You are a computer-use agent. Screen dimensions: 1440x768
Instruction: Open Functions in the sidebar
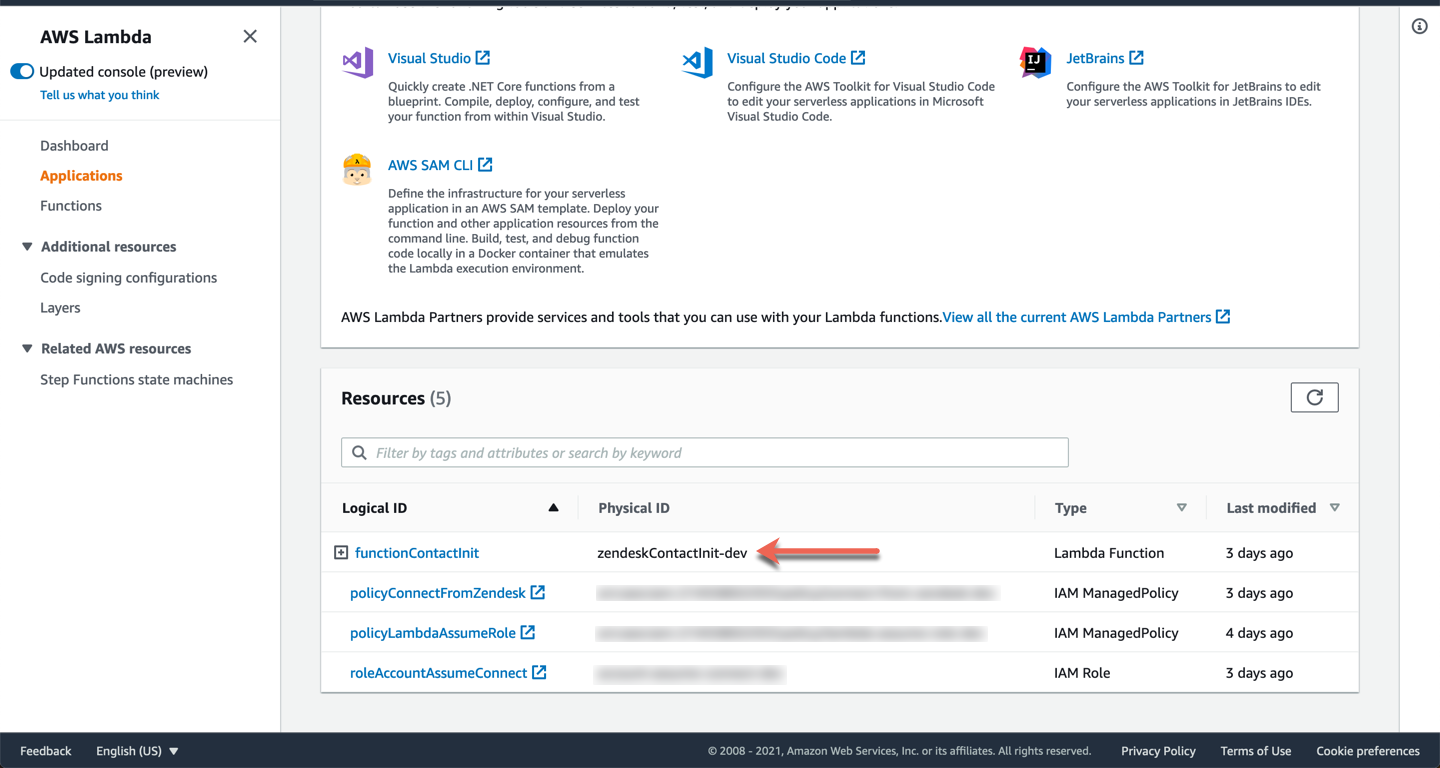(x=71, y=206)
